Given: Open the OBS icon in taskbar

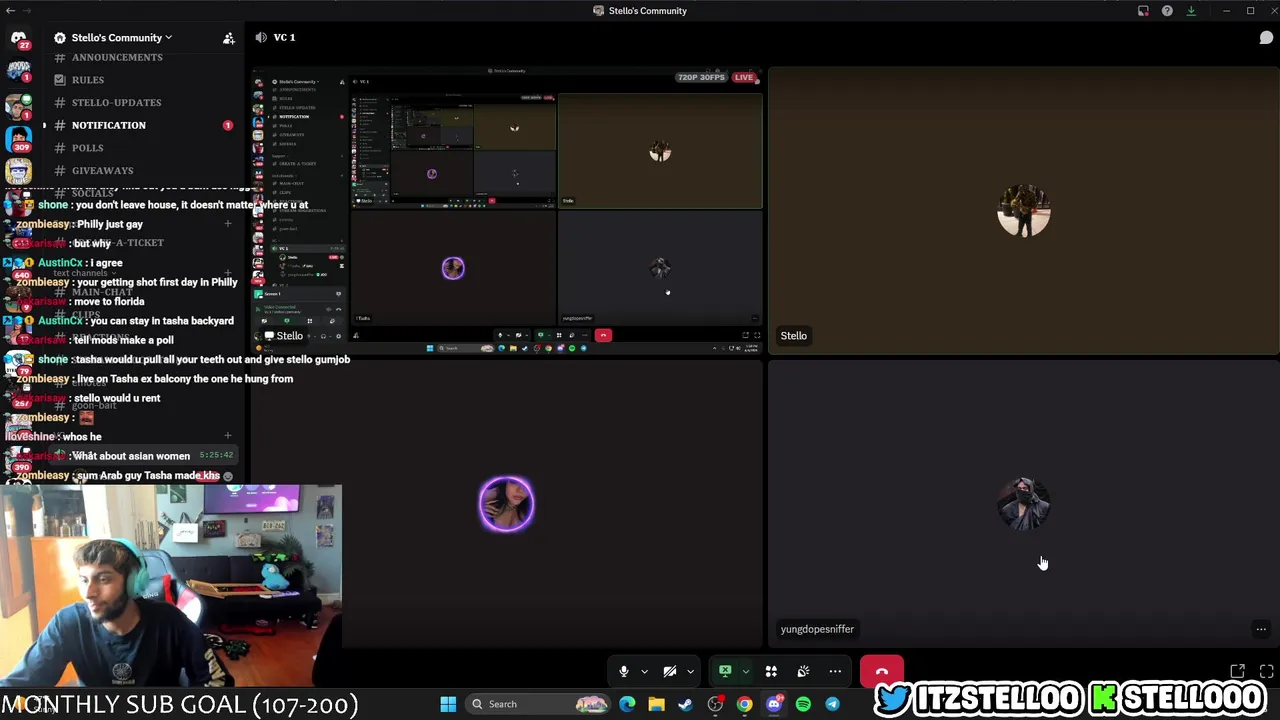Looking at the screenshot, I should [x=715, y=704].
